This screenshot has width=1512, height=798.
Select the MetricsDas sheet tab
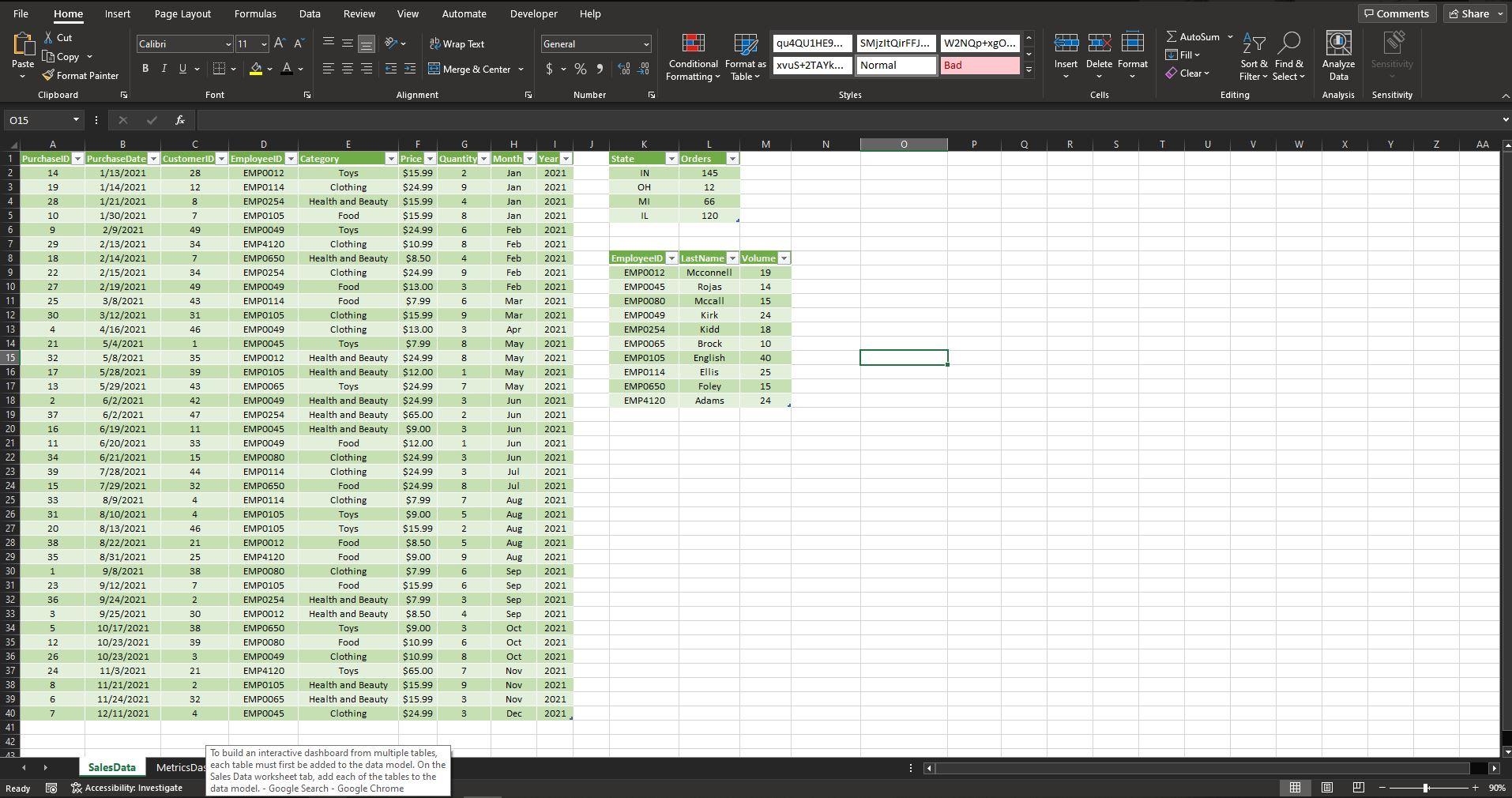(180, 766)
